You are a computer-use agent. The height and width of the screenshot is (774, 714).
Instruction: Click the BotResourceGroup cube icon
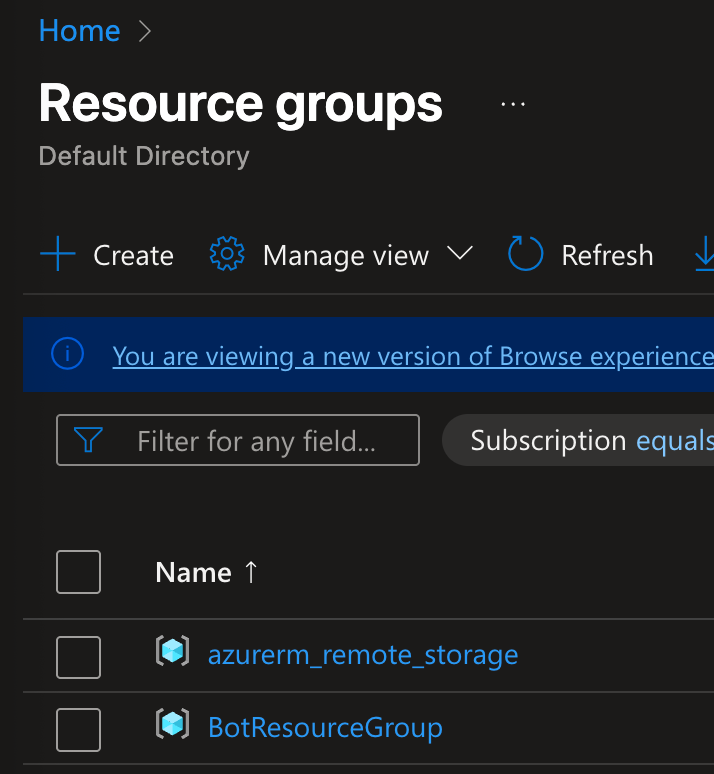tap(173, 725)
